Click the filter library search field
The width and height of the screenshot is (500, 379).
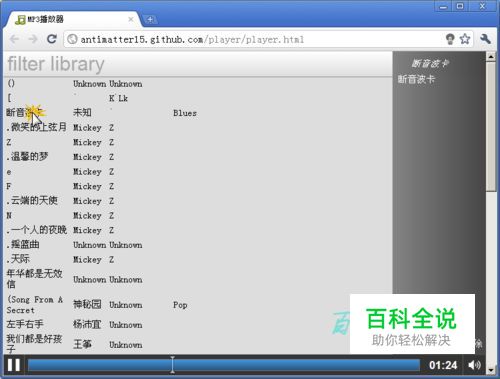click(x=199, y=64)
